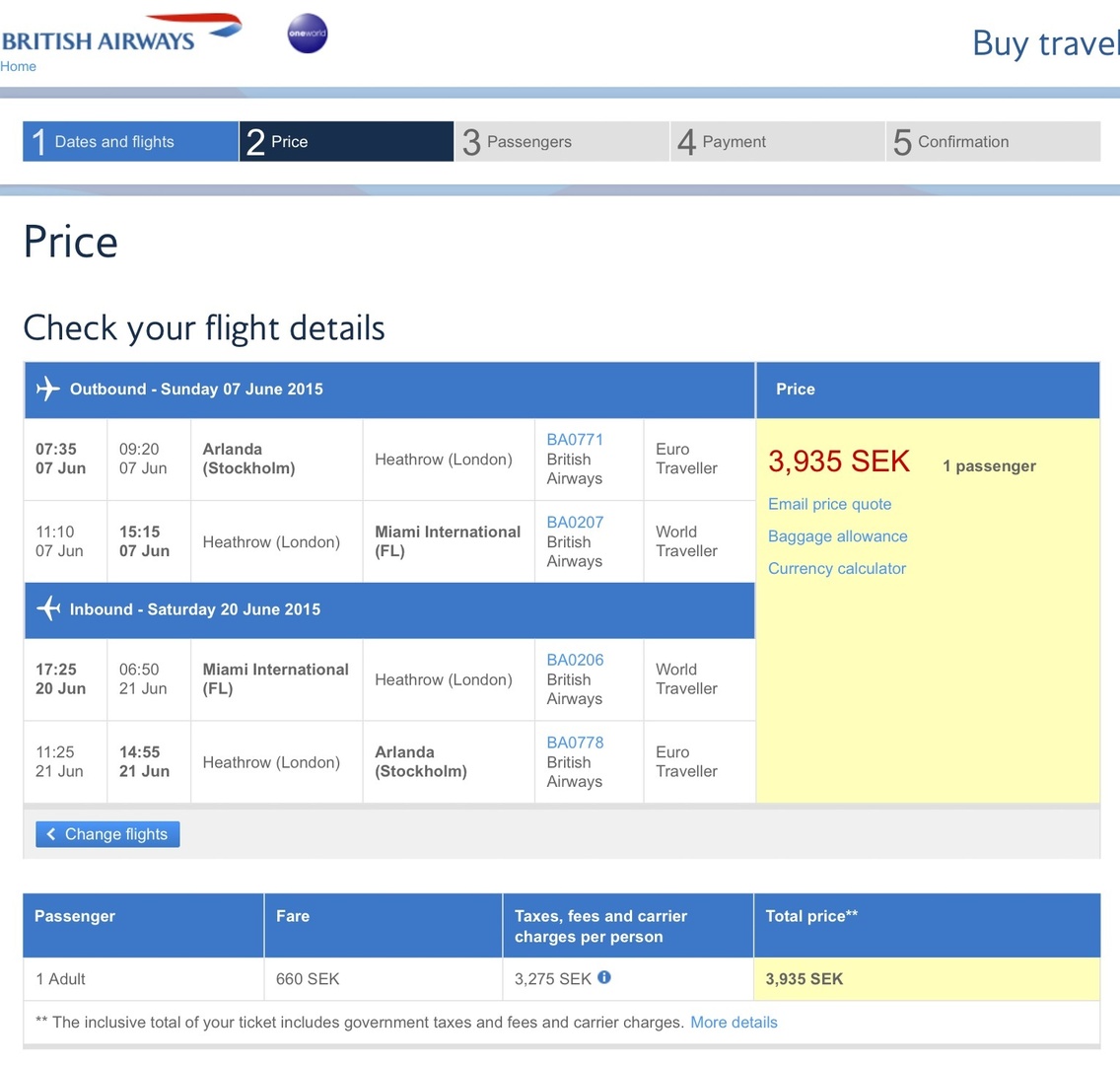
Task: Click Email price quote link
Action: coord(830,504)
